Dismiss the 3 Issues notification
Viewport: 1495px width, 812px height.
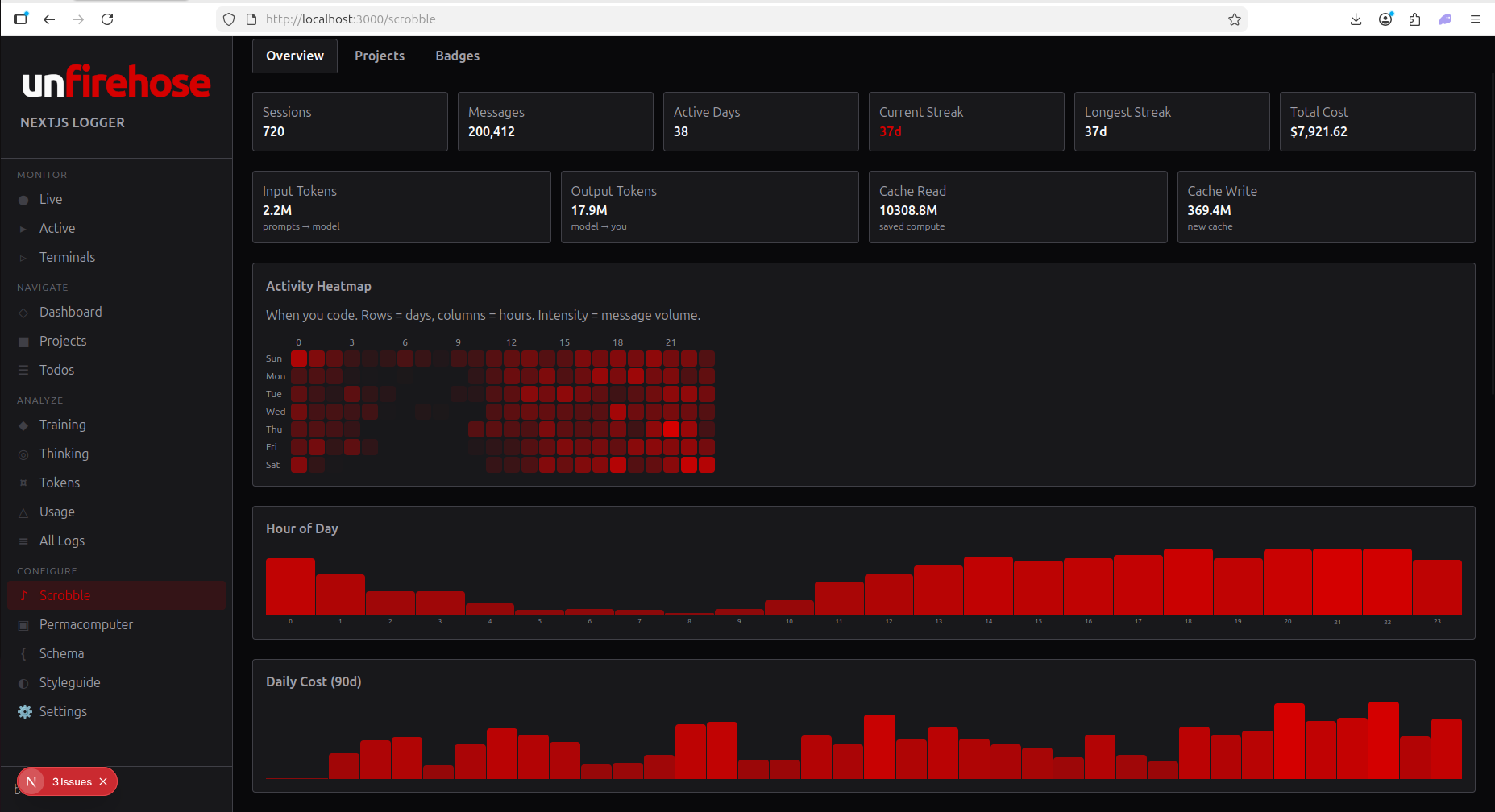103,781
